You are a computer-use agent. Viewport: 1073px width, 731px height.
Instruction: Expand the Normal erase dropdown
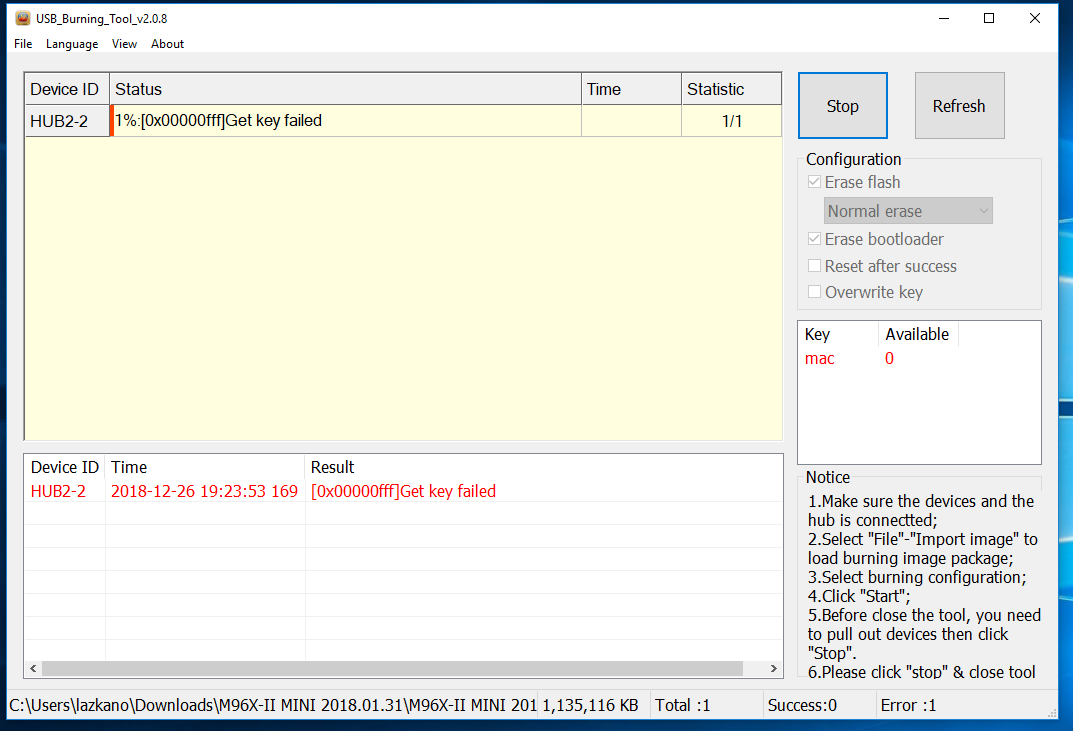tap(908, 211)
